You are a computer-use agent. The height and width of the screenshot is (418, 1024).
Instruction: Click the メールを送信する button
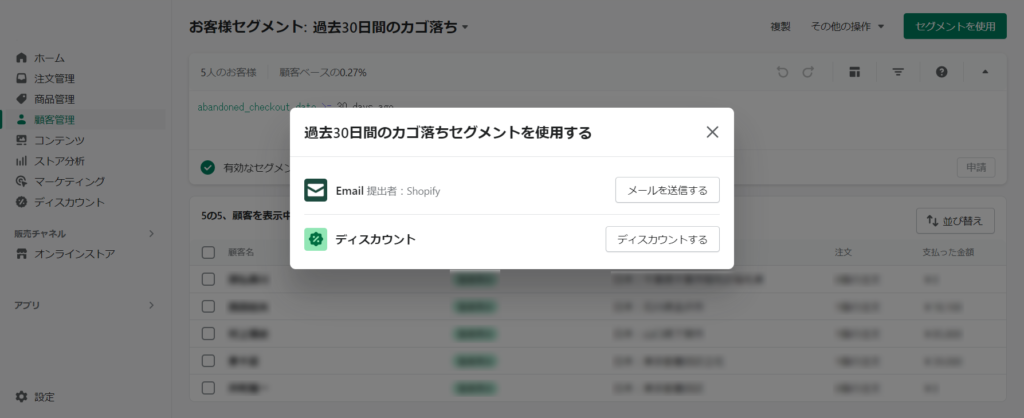[x=666, y=190]
